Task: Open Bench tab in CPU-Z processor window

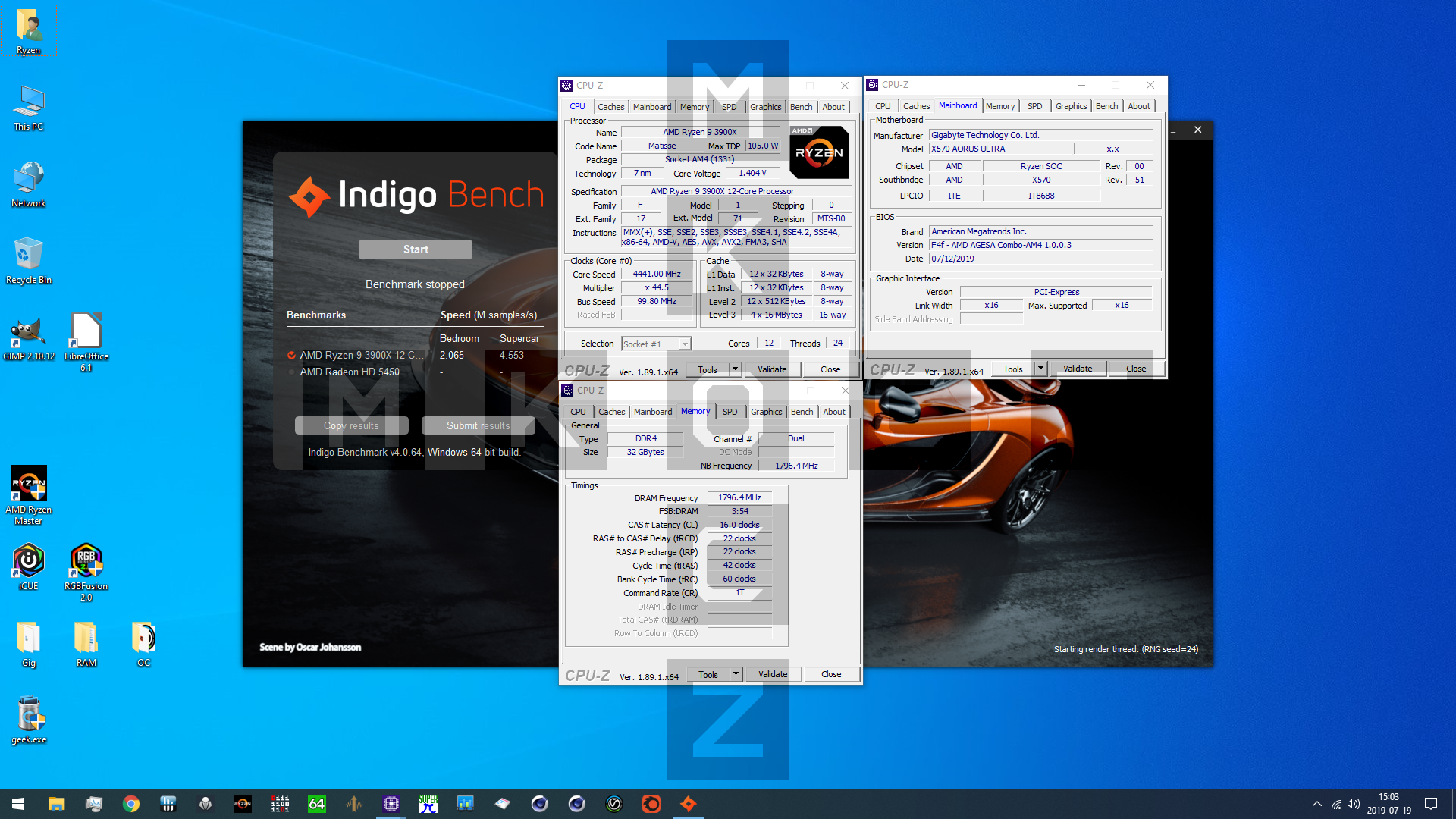Action: [x=801, y=107]
